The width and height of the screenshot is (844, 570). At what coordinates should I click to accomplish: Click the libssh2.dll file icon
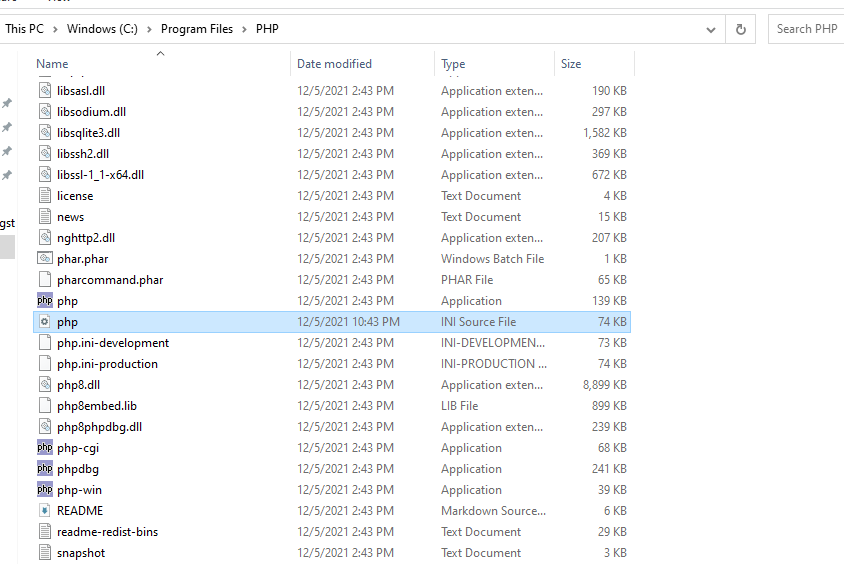coord(45,153)
